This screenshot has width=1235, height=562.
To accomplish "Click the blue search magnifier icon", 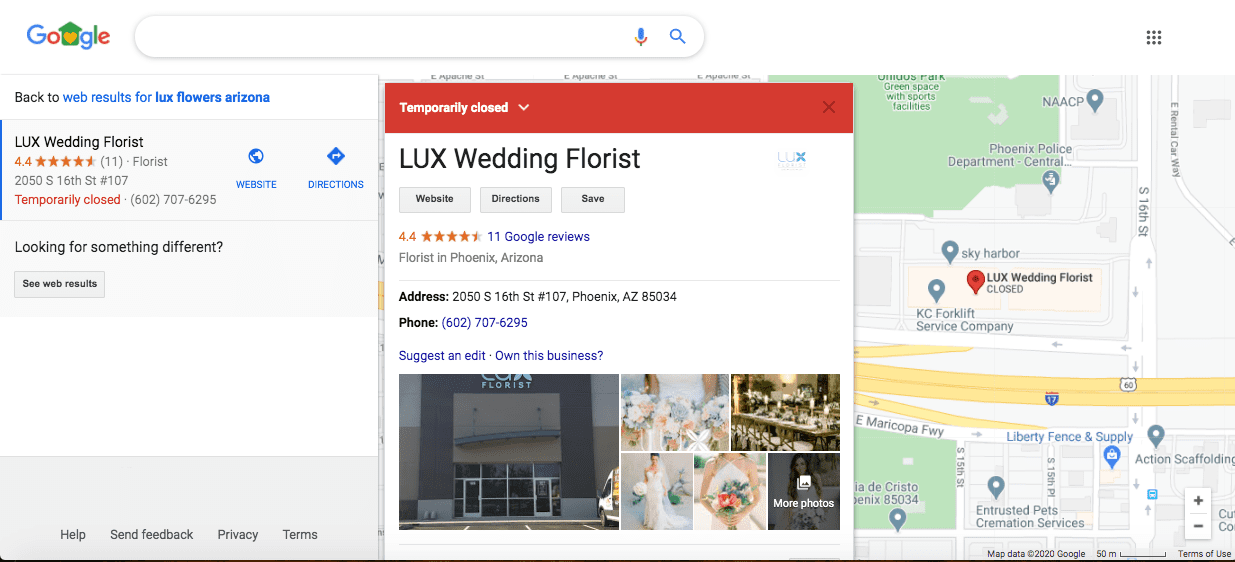I will click(677, 37).
